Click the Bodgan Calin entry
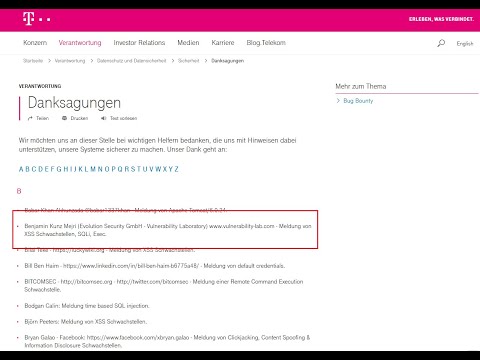Screen dimensions: 480x360 pyautogui.click(x=87, y=306)
